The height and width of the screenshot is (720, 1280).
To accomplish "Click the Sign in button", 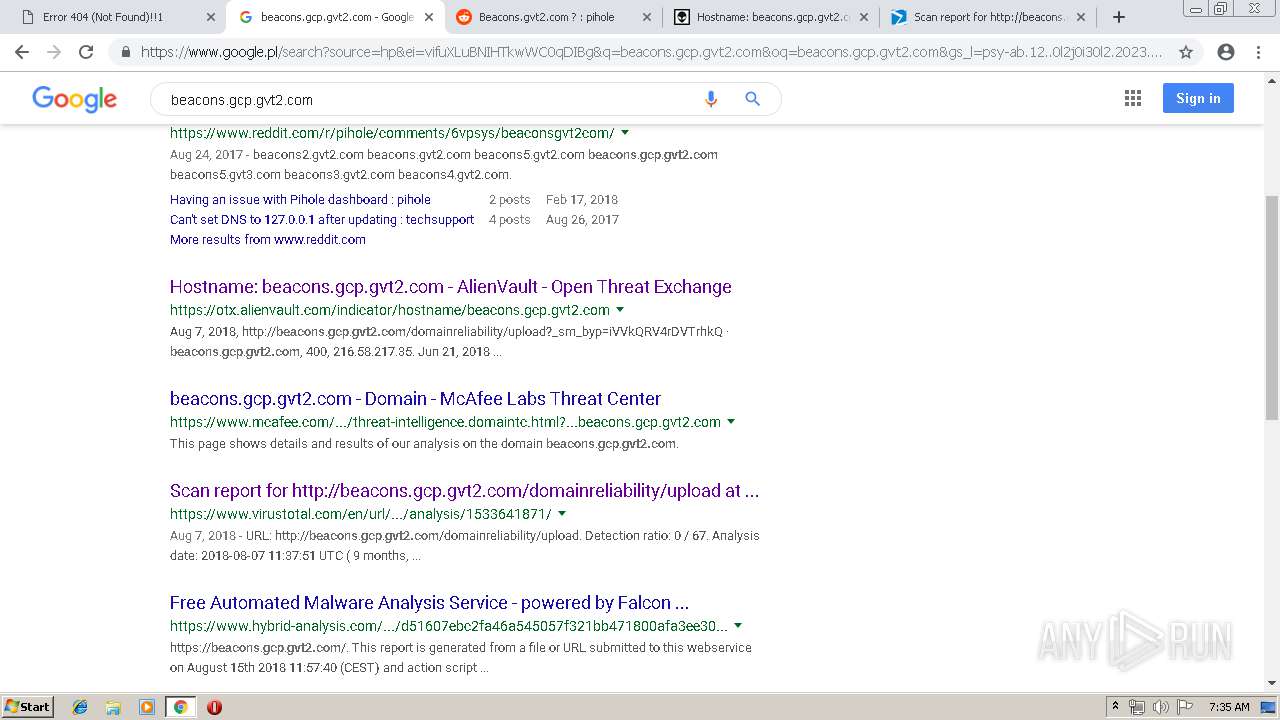I will (x=1198, y=98).
